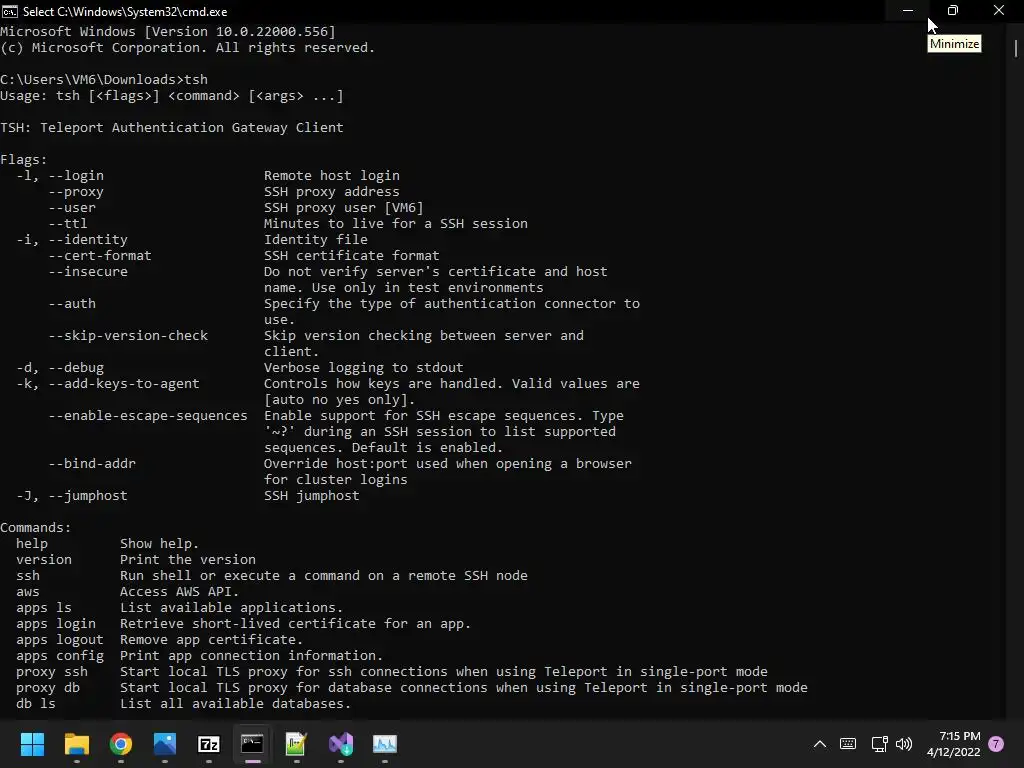
Task: Click the '--bind-addr' flag
Action: point(92,464)
